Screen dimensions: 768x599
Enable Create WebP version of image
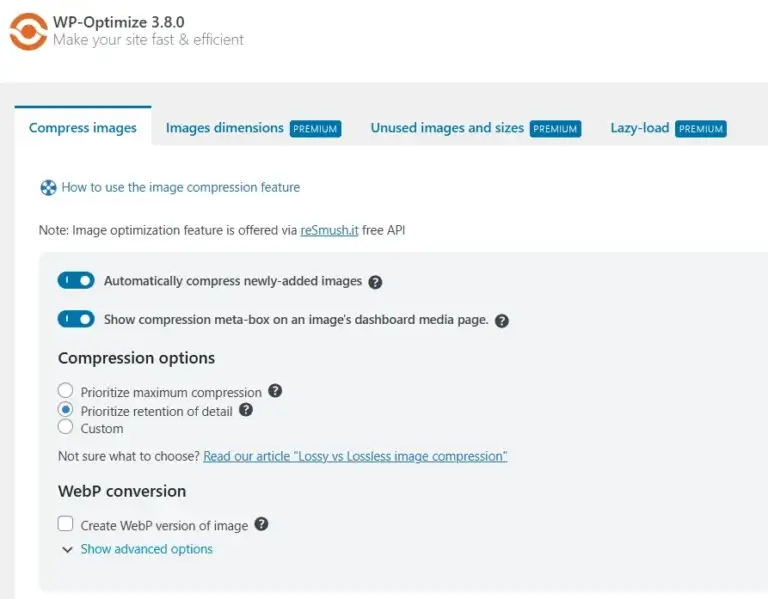tap(66, 524)
